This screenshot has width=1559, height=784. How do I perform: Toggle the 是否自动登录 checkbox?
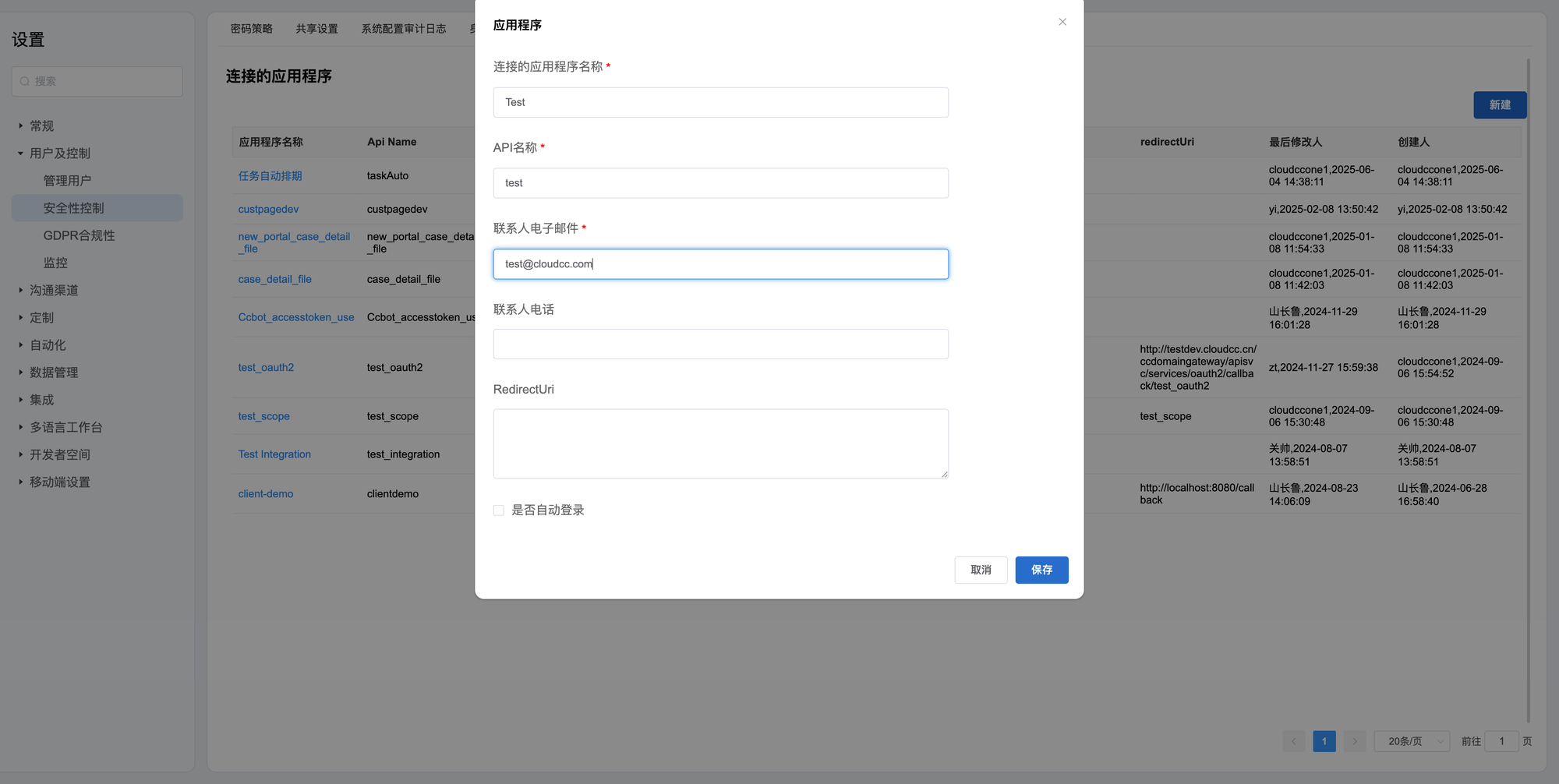pos(499,510)
